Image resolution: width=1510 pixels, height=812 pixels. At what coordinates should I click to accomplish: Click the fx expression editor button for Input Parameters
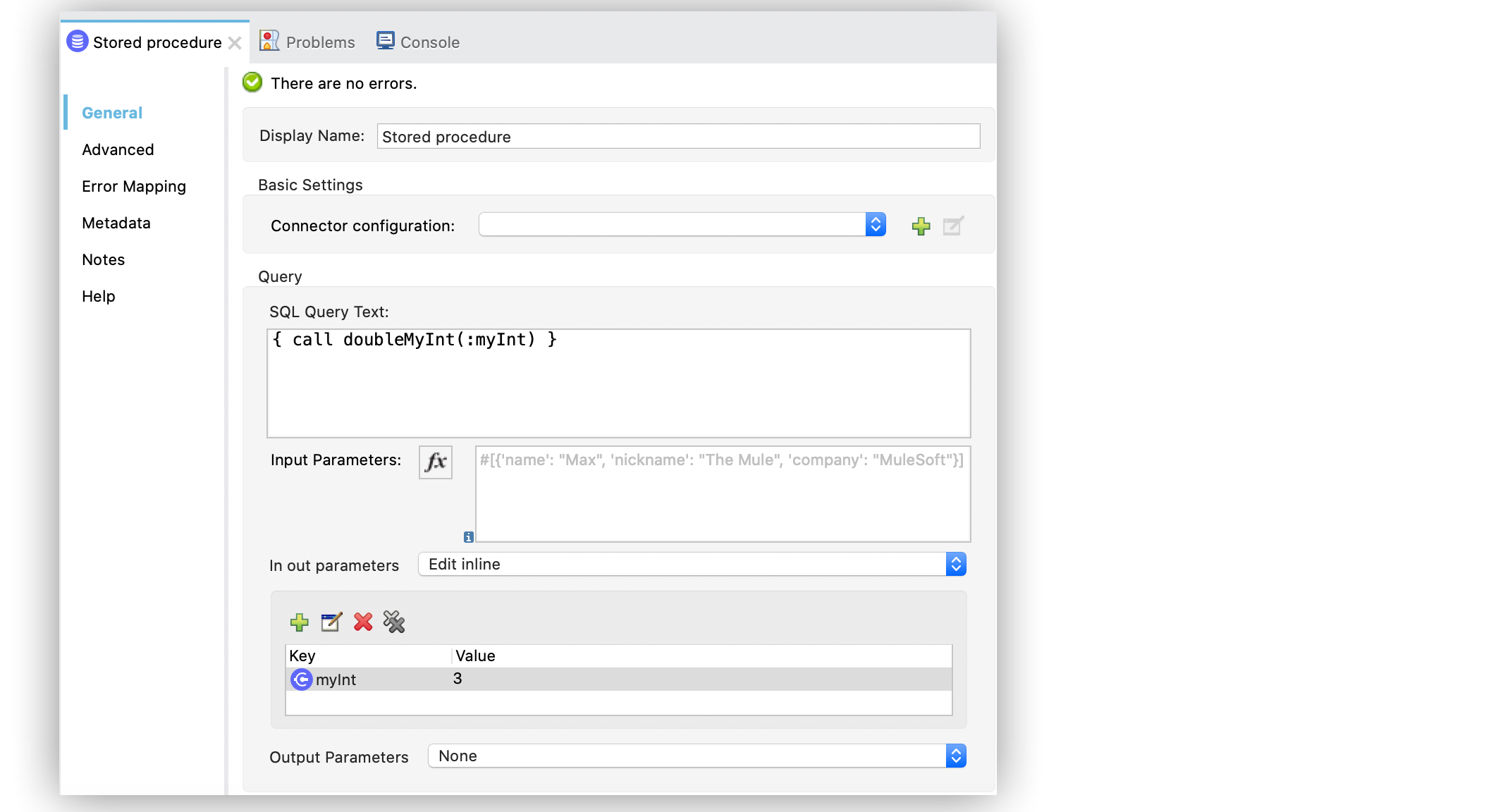click(435, 462)
